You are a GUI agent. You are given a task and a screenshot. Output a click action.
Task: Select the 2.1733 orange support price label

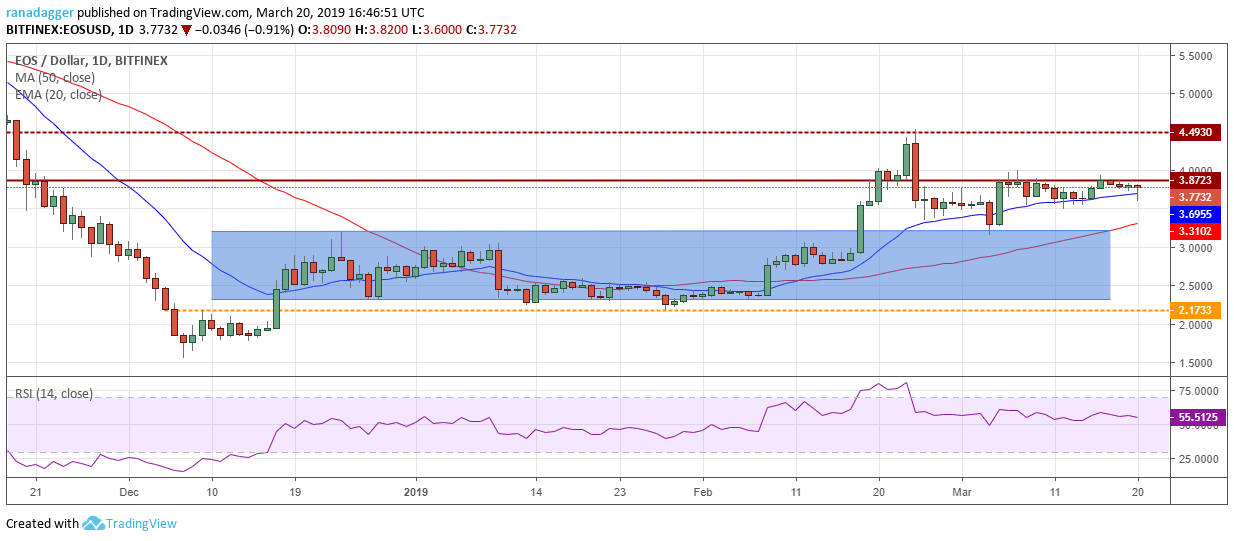pyautogui.click(x=1195, y=310)
